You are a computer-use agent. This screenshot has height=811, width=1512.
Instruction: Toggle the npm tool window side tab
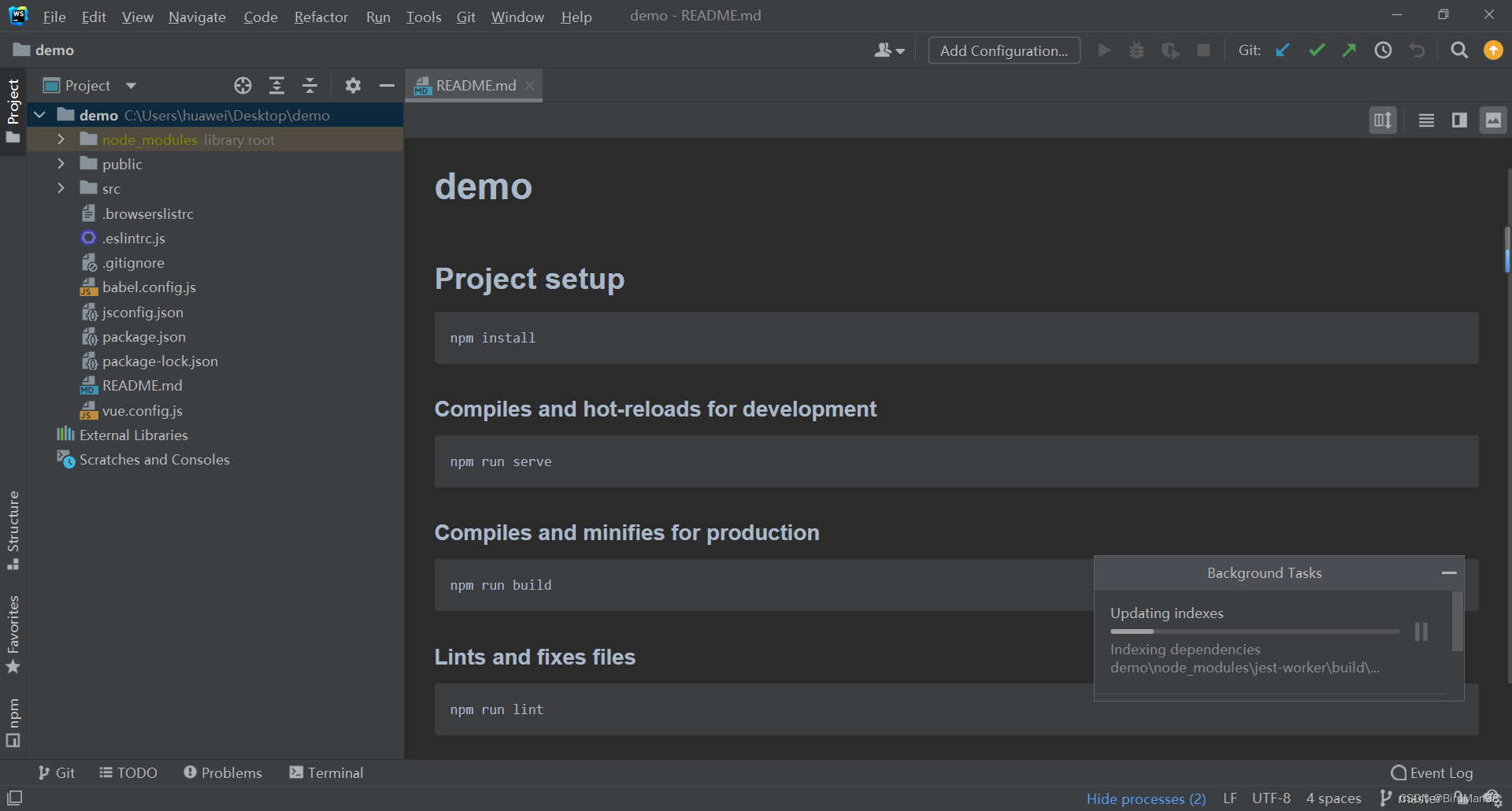coord(13,722)
